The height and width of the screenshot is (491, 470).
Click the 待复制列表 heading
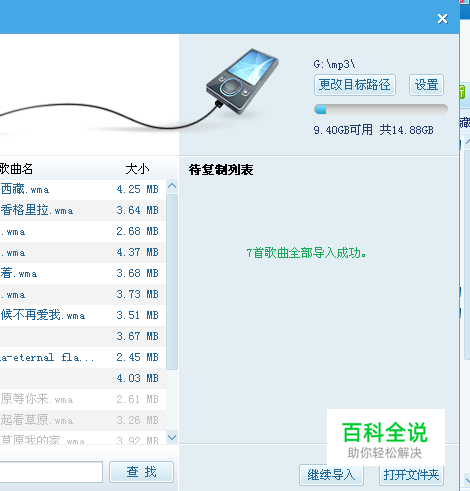click(221, 170)
